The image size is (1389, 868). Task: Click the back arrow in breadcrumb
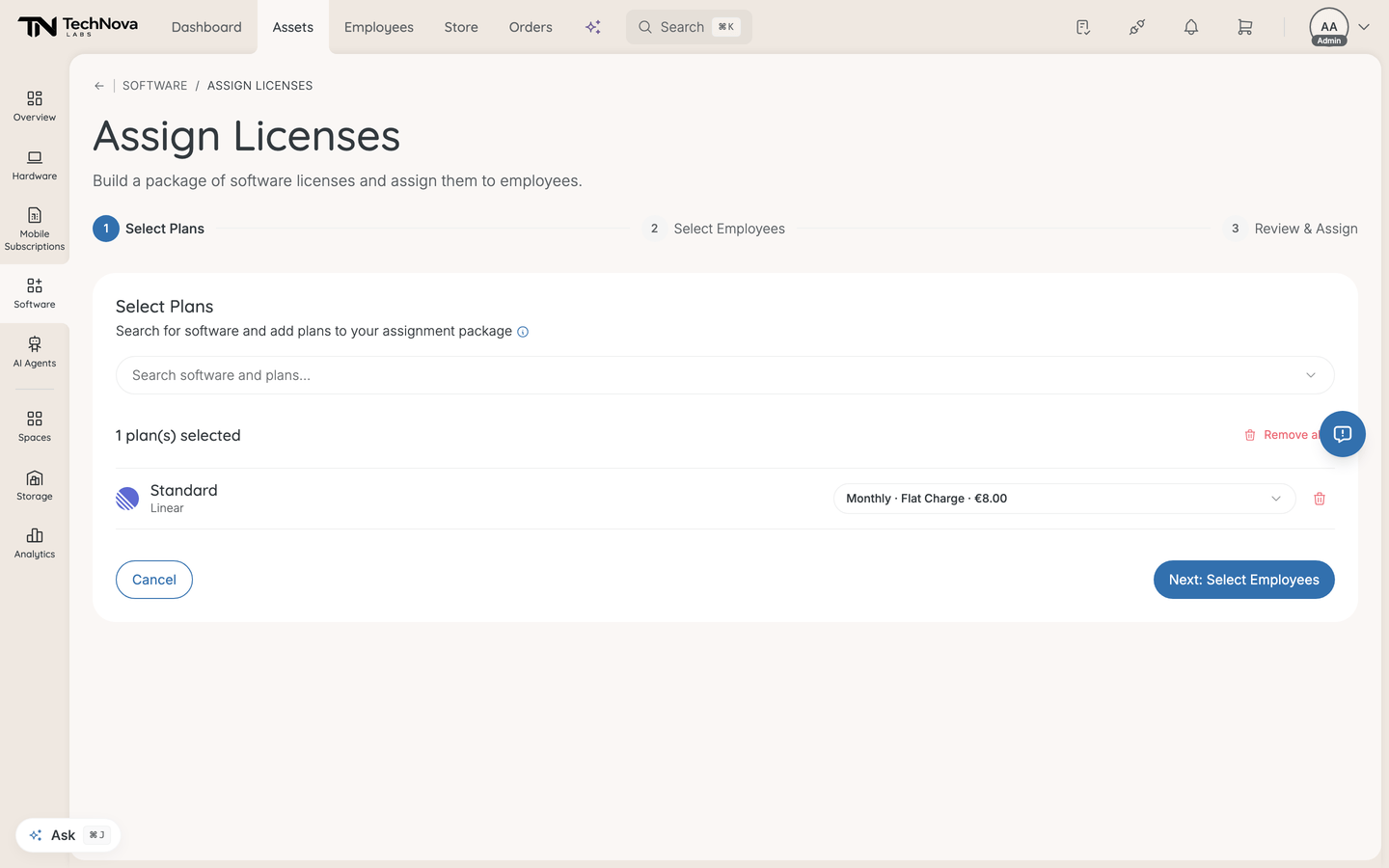[99, 86]
